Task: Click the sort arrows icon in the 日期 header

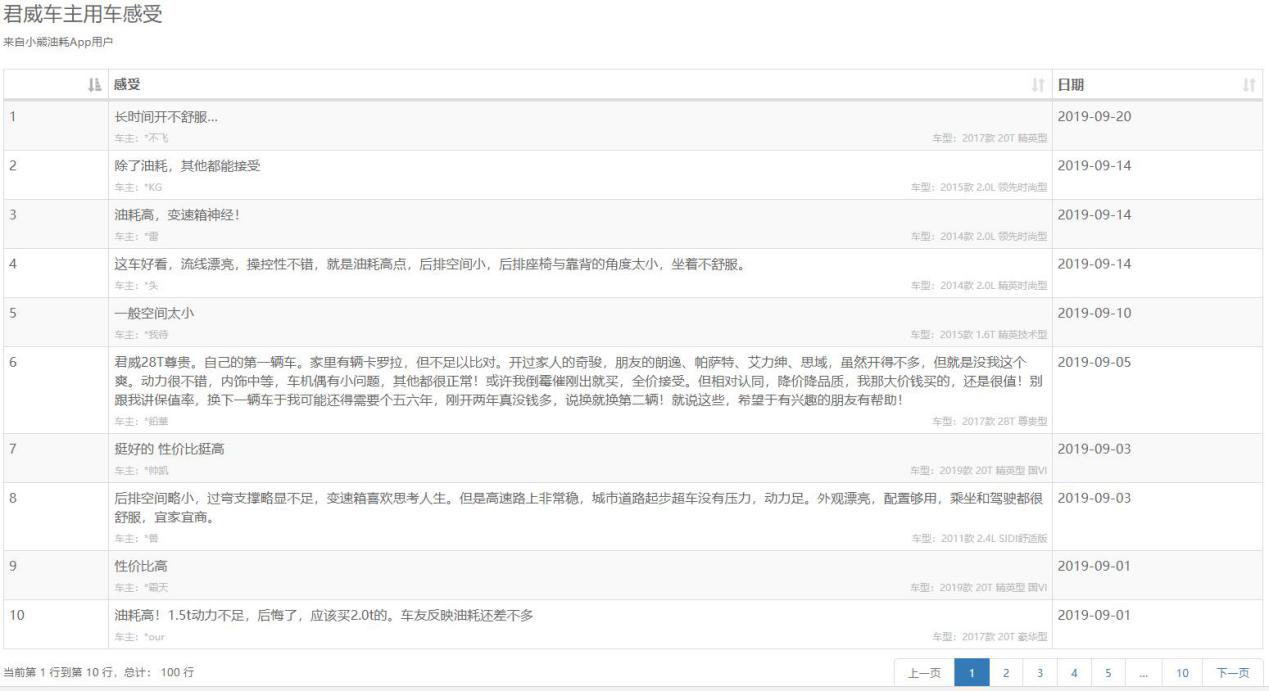Action: 1248,85
